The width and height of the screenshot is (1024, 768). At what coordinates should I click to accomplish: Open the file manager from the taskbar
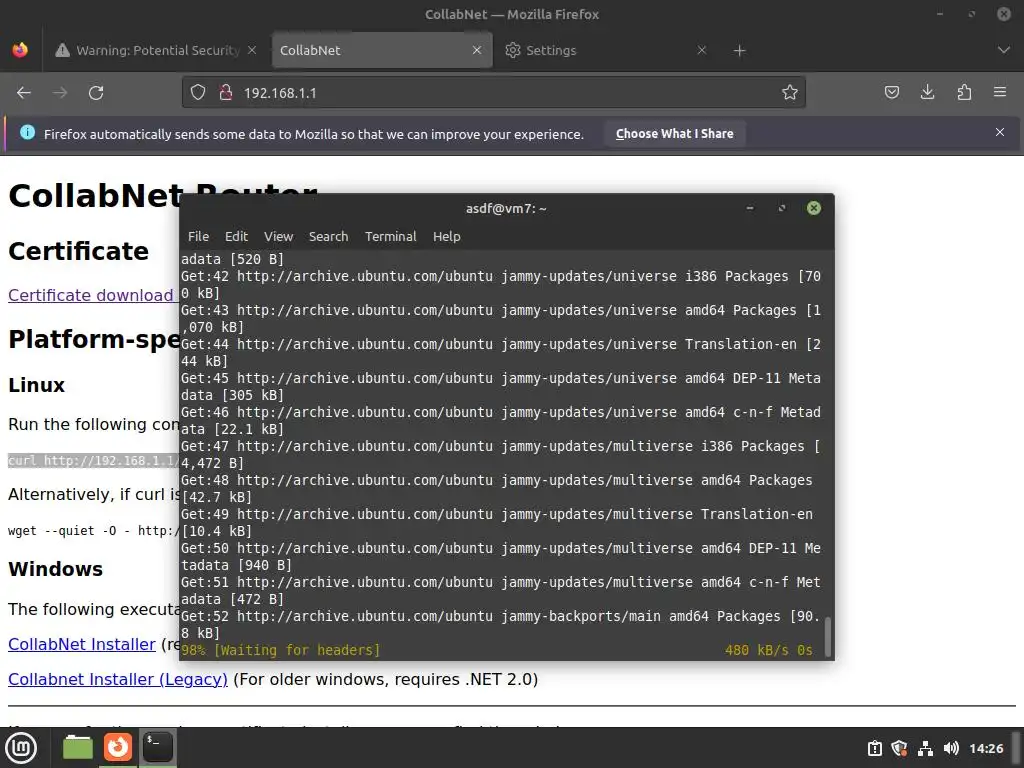point(77,748)
